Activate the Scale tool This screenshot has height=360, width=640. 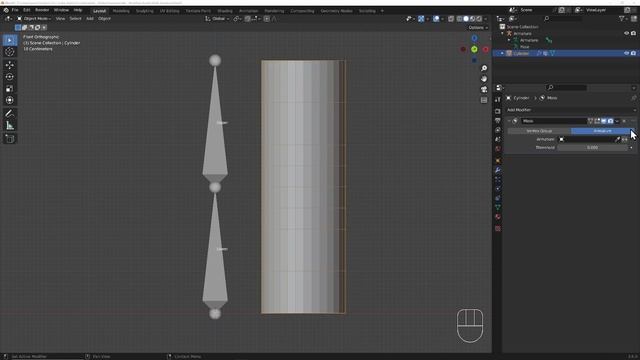(x=10, y=89)
